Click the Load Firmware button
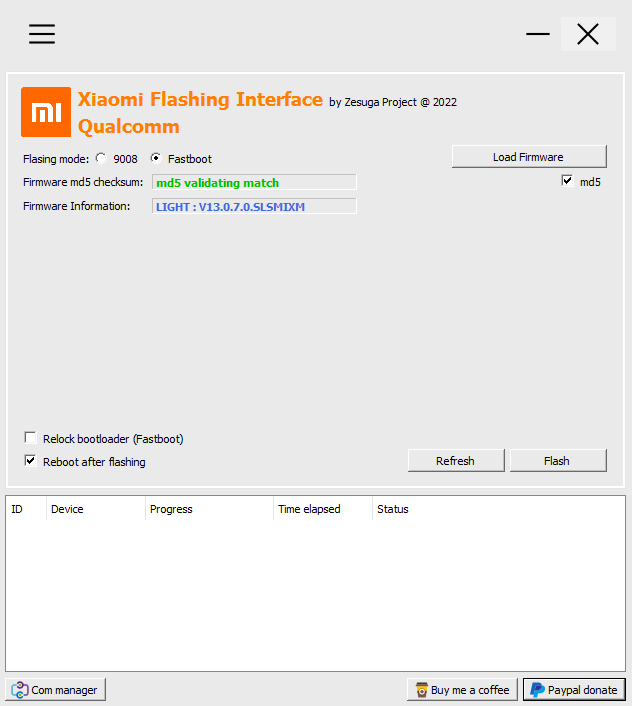This screenshot has width=632, height=706. pyautogui.click(x=529, y=157)
